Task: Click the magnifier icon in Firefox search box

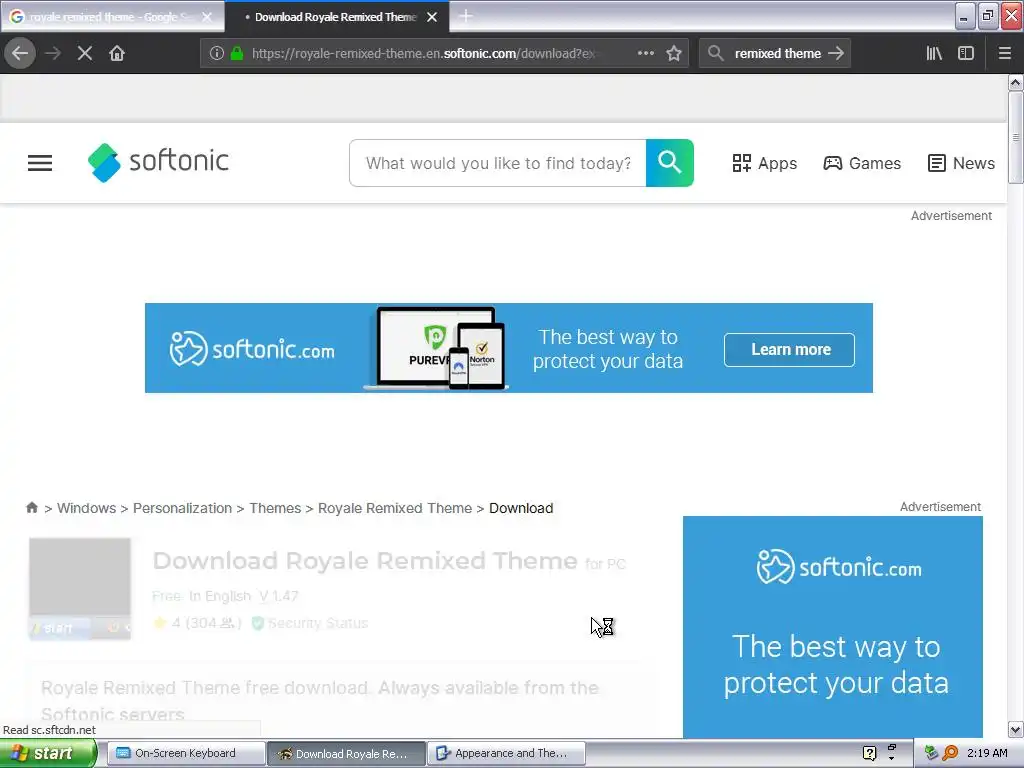Action: (716, 53)
